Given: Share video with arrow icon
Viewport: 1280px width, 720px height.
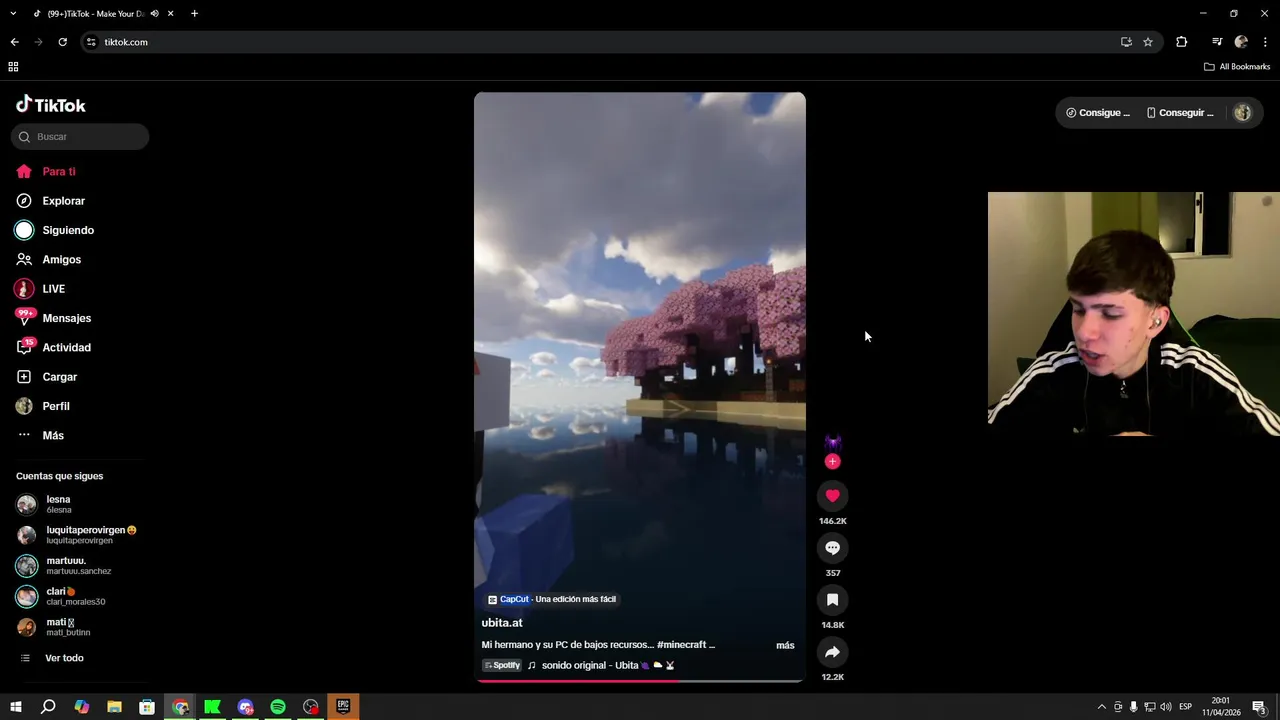Looking at the screenshot, I should click(832, 652).
